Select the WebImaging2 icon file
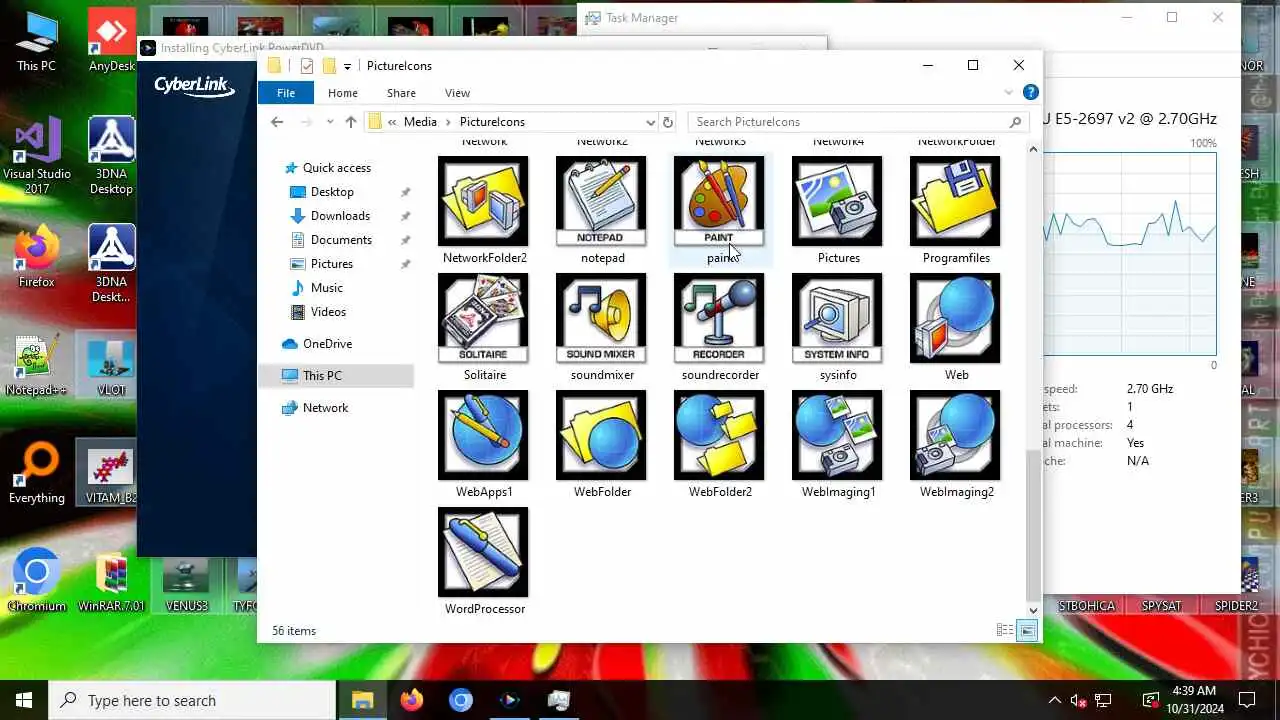Screen dimensions: 1280x720 [956, 444]
